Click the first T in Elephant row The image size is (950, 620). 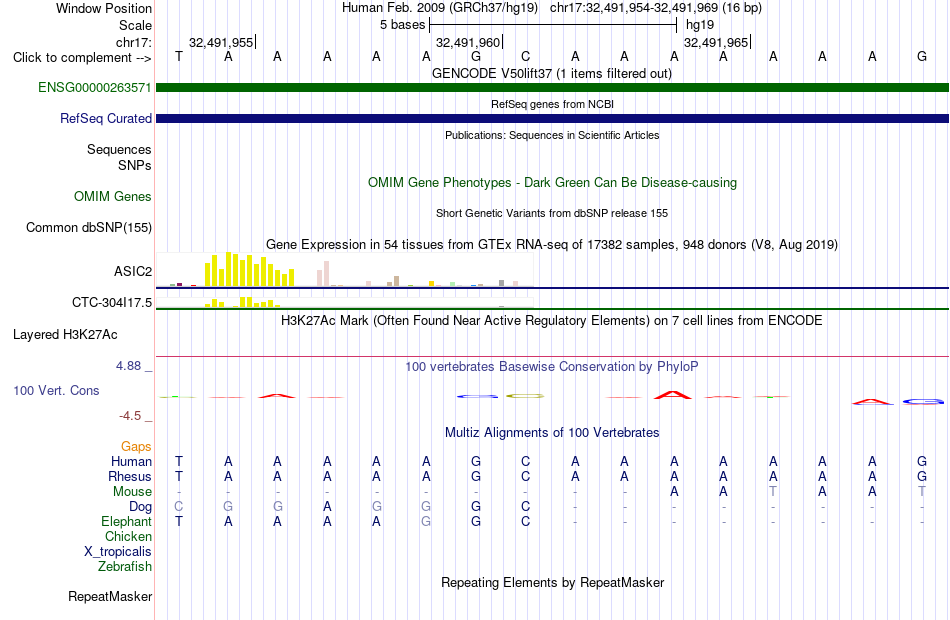coord(179,521)
